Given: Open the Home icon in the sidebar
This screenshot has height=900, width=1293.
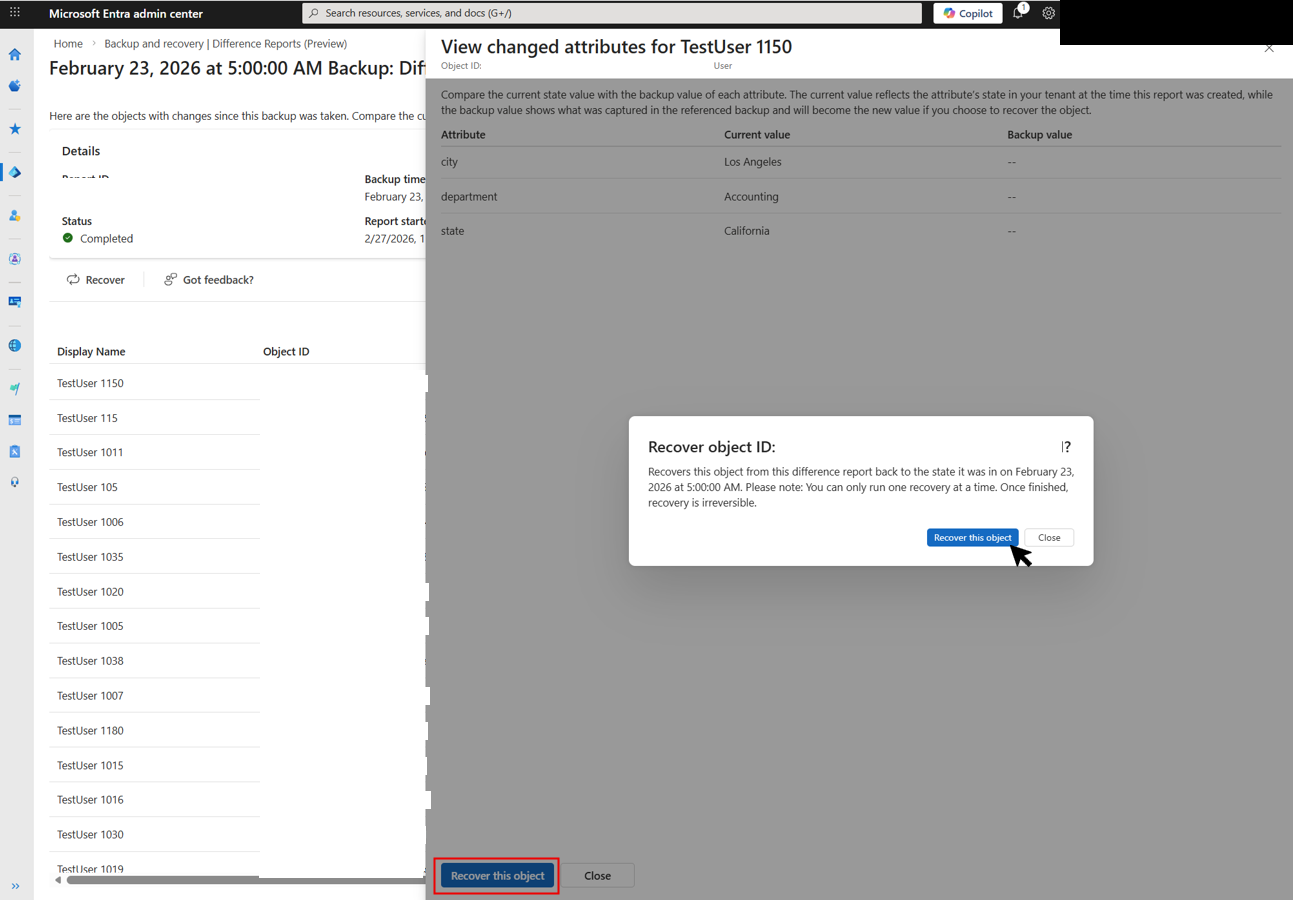Looking at the screenshot, I should coord(14,55).
